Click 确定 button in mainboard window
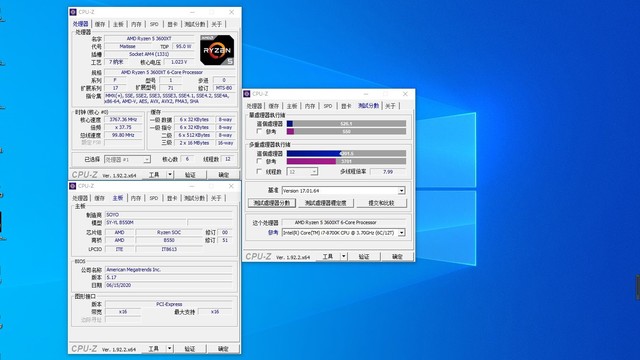The height and width of the screenshot is (360, 640). tap(223, 349)
